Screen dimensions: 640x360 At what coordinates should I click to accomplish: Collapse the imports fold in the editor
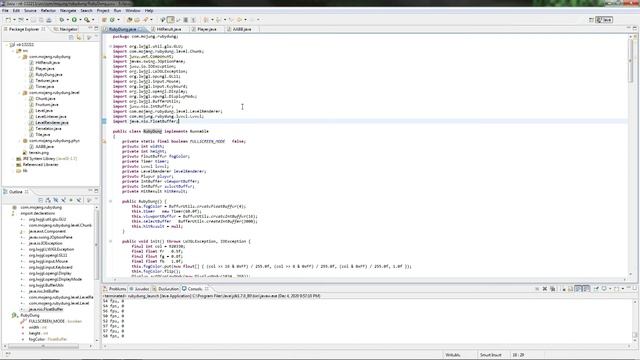pos(110,46)
